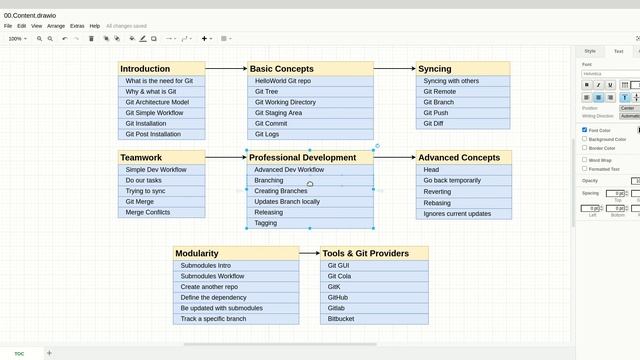The width and height of the screenshot is (640, 360).
Task: Click the 00.Content.drawio file title
Action: [30, 16]
